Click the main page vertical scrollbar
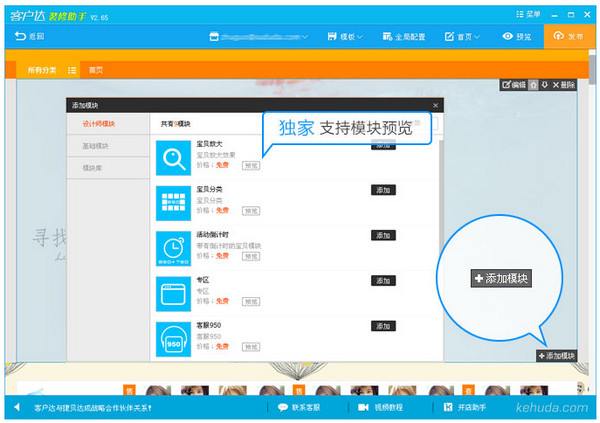The height and width of the screenshot is (423, 600). pos(592,69)
